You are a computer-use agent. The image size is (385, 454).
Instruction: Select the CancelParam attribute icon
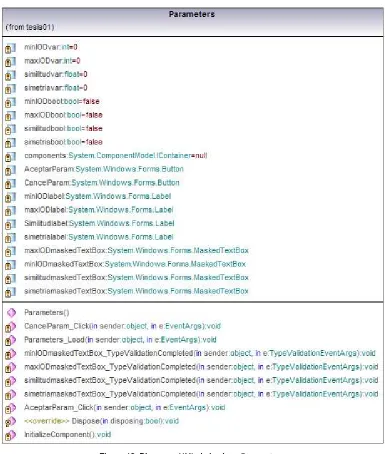10,184
